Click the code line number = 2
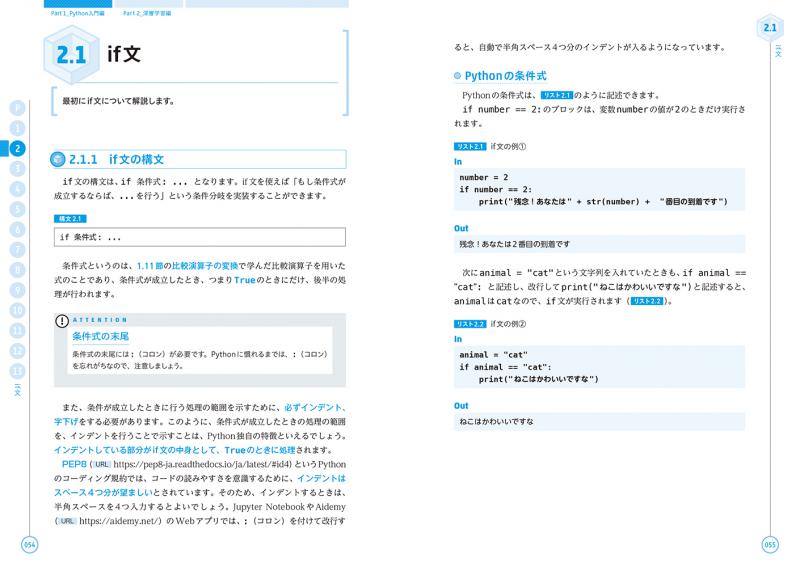The height and width of the screenshot is (567, 800). 484,178
